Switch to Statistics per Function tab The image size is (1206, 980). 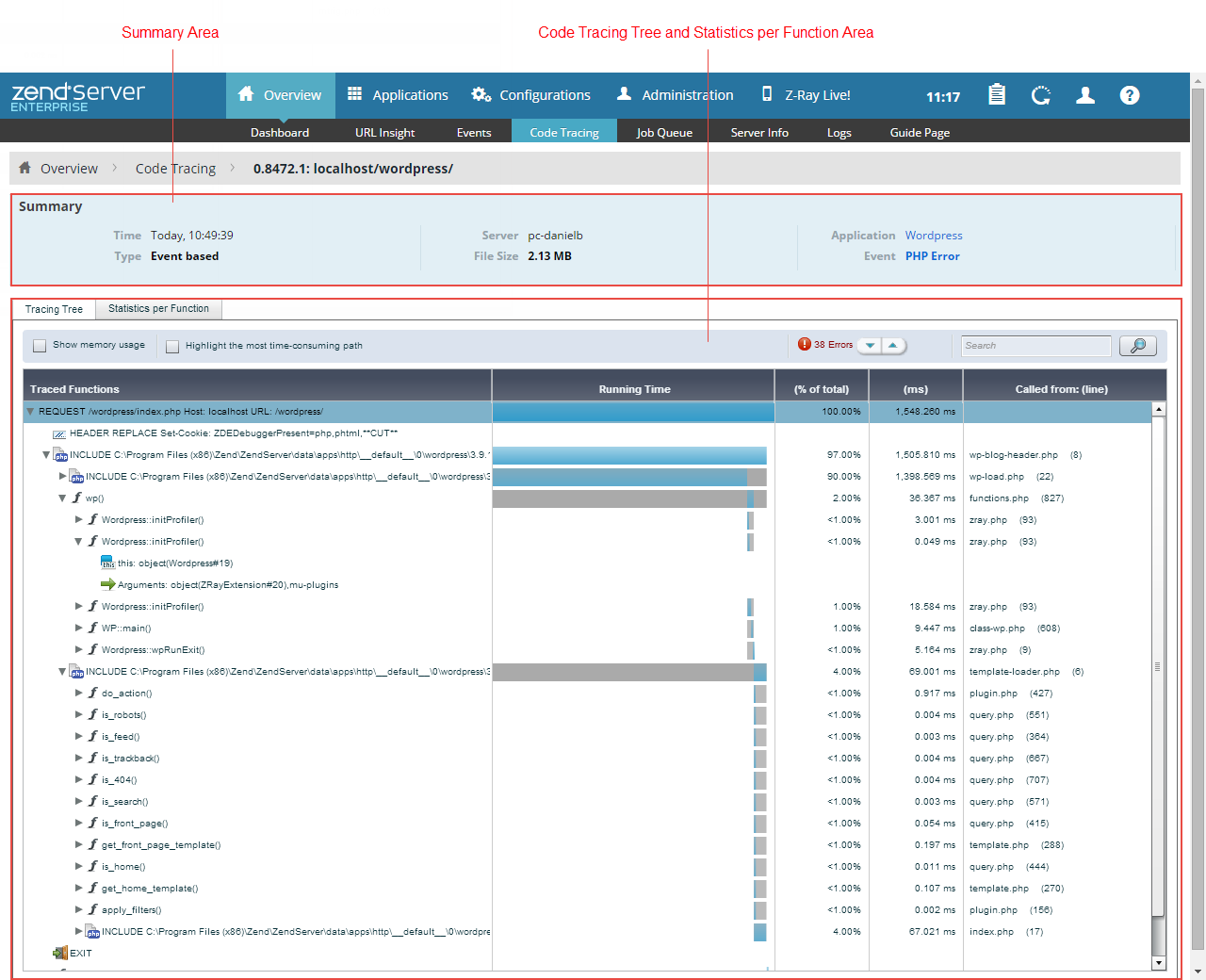click(x=158, y=309)
